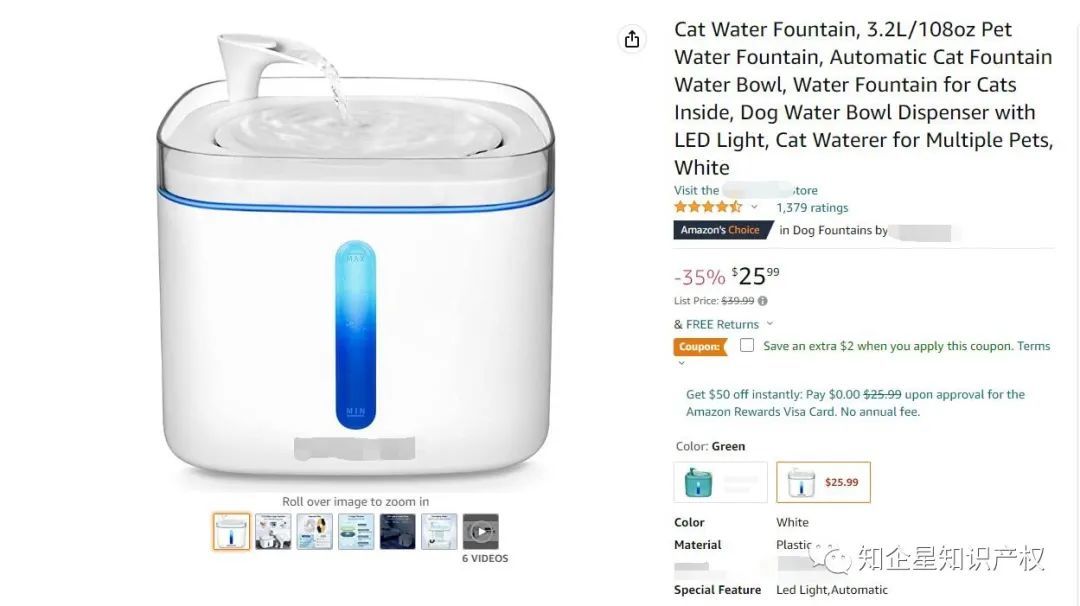View the second product image thumbnail
The height and width of the screenshot is (606, 1080).
pos(273,532)
